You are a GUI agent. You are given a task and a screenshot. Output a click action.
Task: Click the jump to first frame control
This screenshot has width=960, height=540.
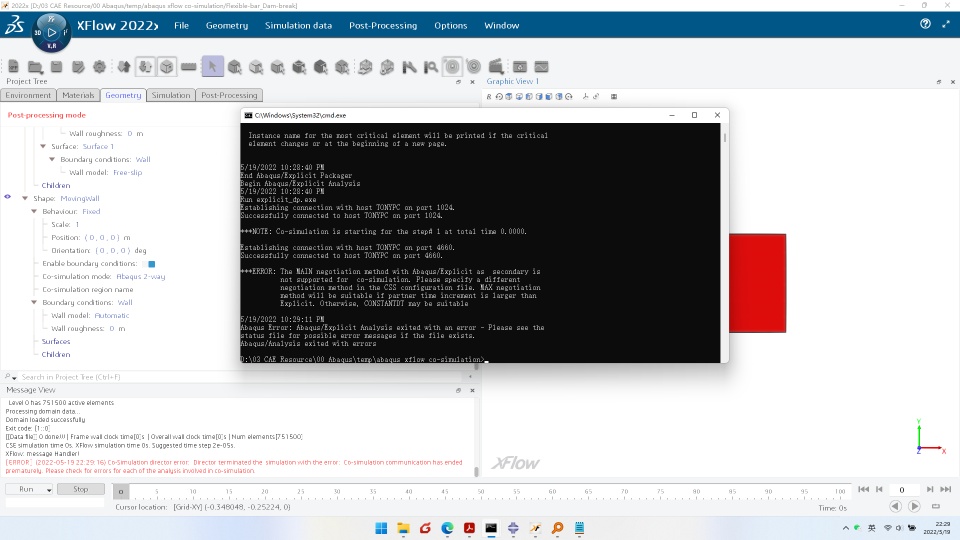(x=863, y=489)
